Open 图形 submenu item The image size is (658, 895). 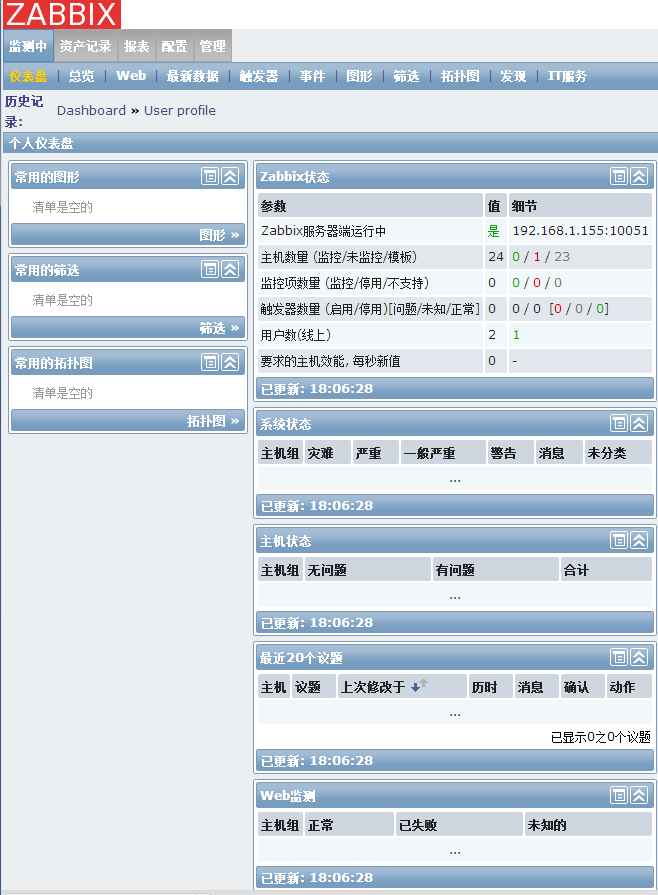360,76
